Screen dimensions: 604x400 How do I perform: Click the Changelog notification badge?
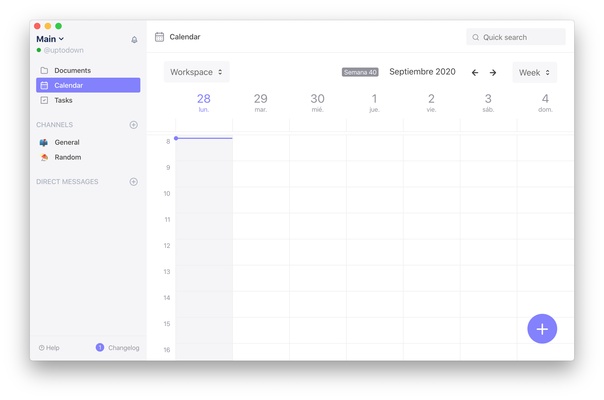[x=100, y=348]
